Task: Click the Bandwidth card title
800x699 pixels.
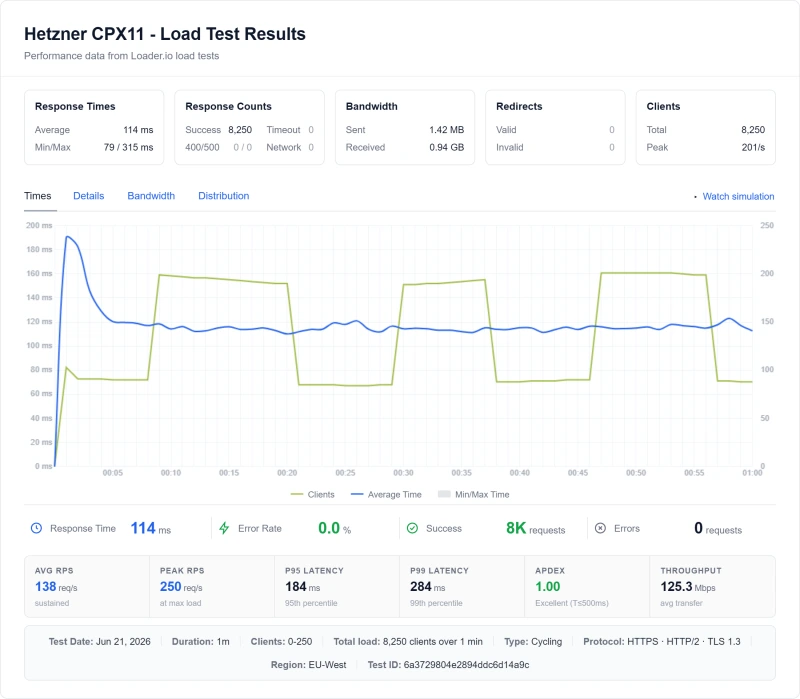Action: click(371, 106)
